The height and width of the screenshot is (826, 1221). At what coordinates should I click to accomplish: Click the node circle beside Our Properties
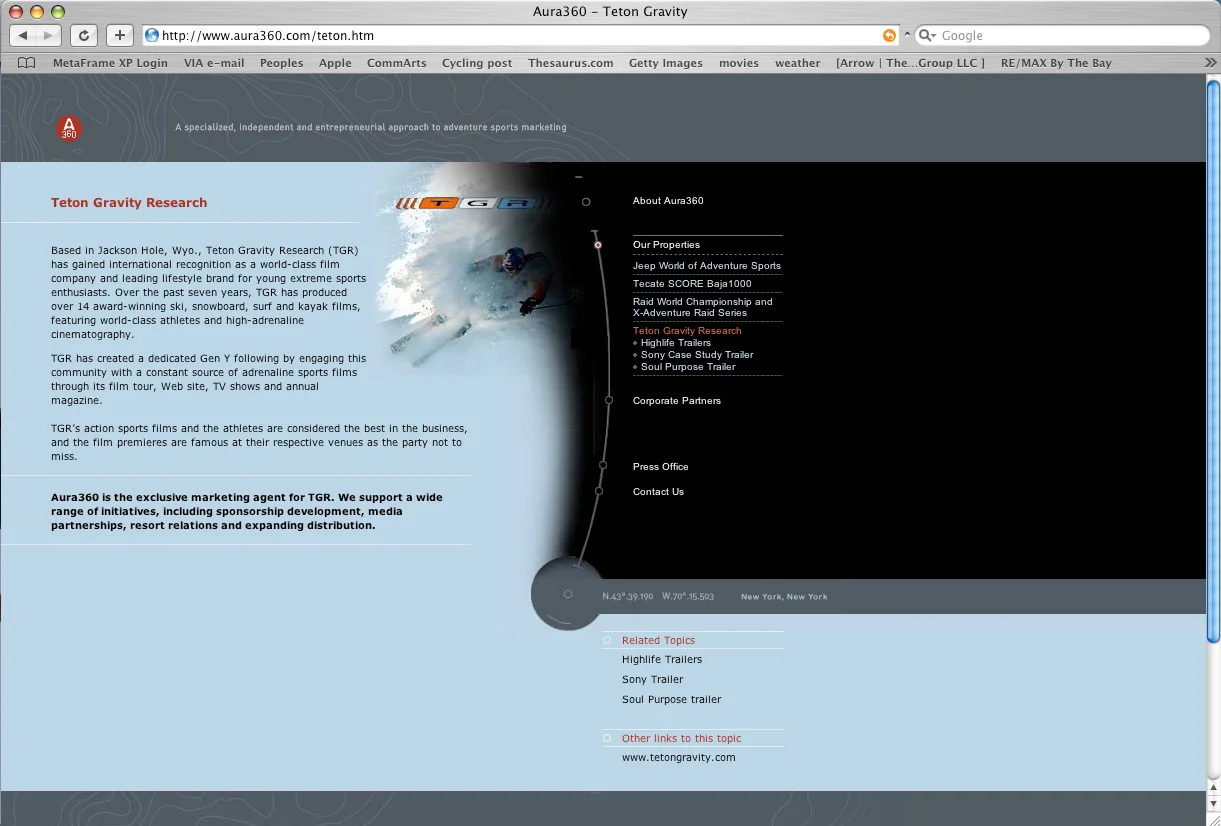[x=598, y=245]
